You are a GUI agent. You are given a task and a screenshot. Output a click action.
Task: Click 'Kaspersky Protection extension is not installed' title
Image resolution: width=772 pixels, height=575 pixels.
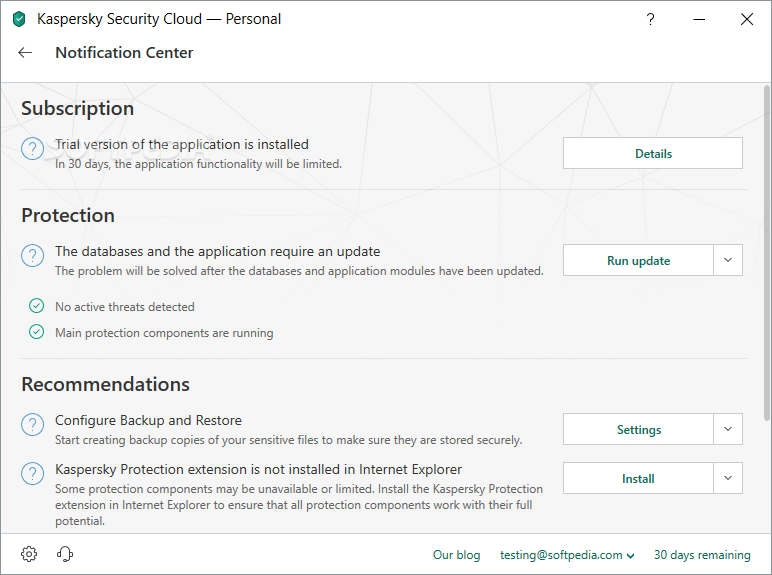pyautogui.click(x=258, y=469)
